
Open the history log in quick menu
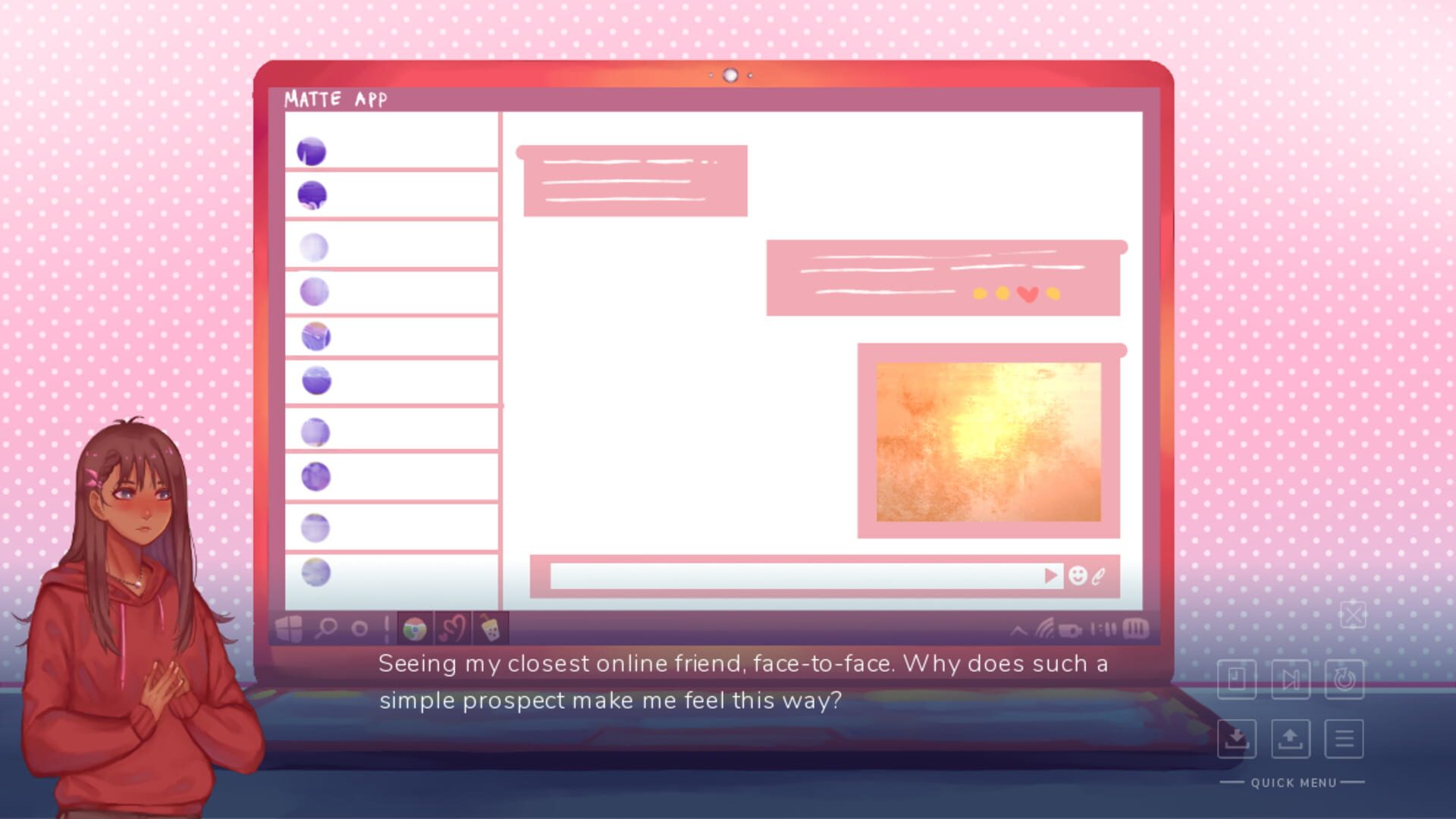tap(1237, 679)
